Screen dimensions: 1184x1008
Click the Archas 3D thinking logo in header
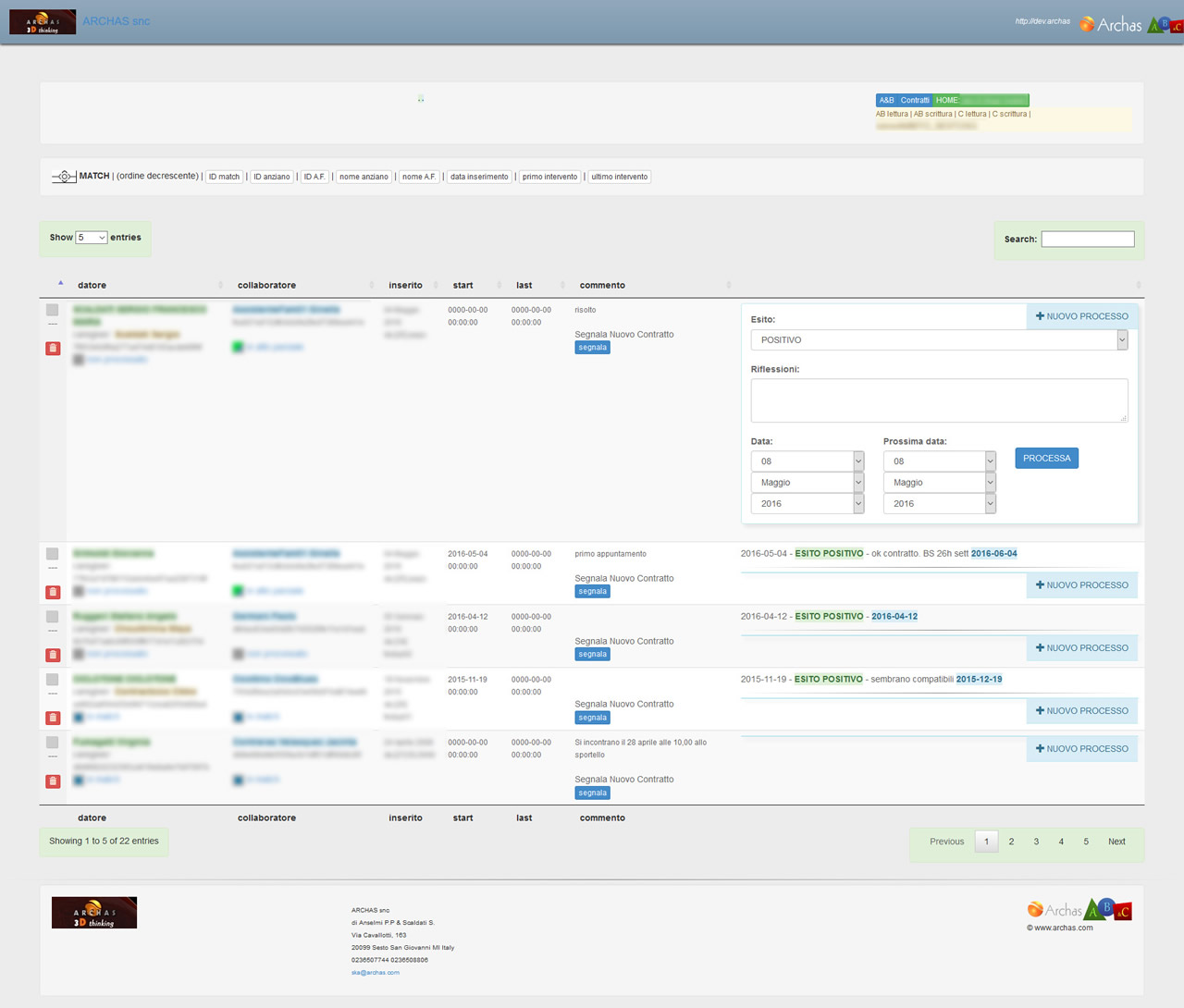43,21
